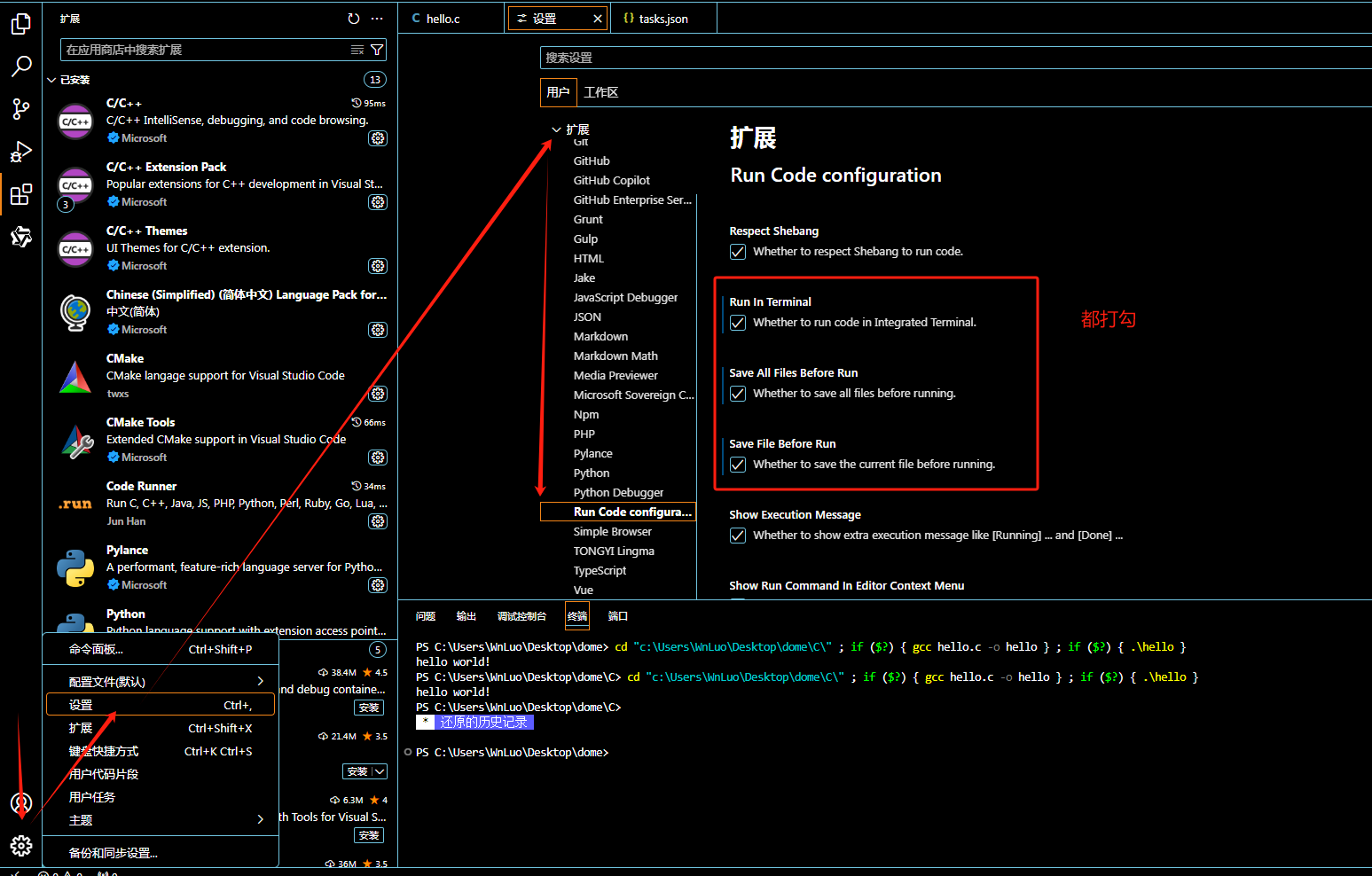Click the Manage gear icon
1372x876 pixels.
point(21,846)
